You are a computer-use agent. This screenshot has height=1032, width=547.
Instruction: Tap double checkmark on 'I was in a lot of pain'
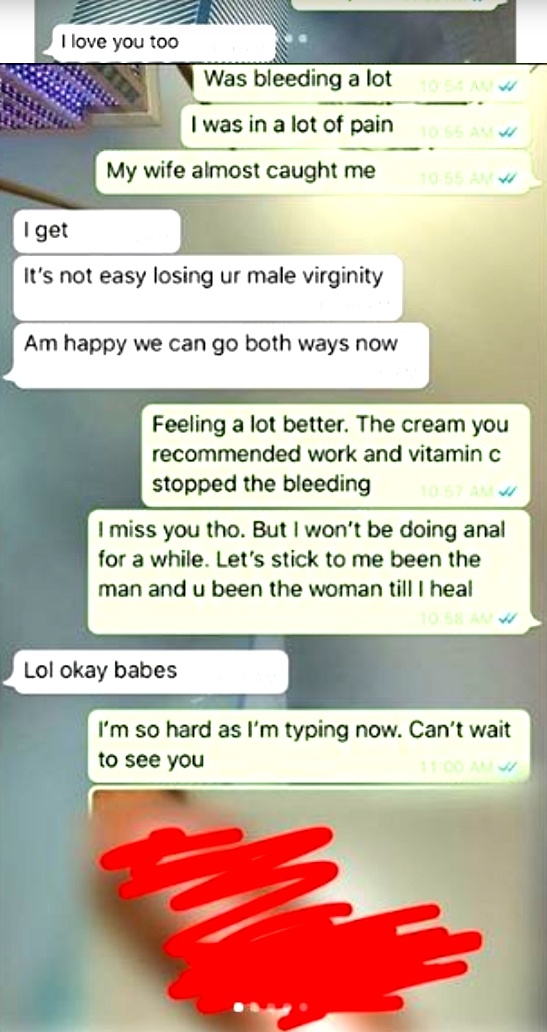point(507,132)
